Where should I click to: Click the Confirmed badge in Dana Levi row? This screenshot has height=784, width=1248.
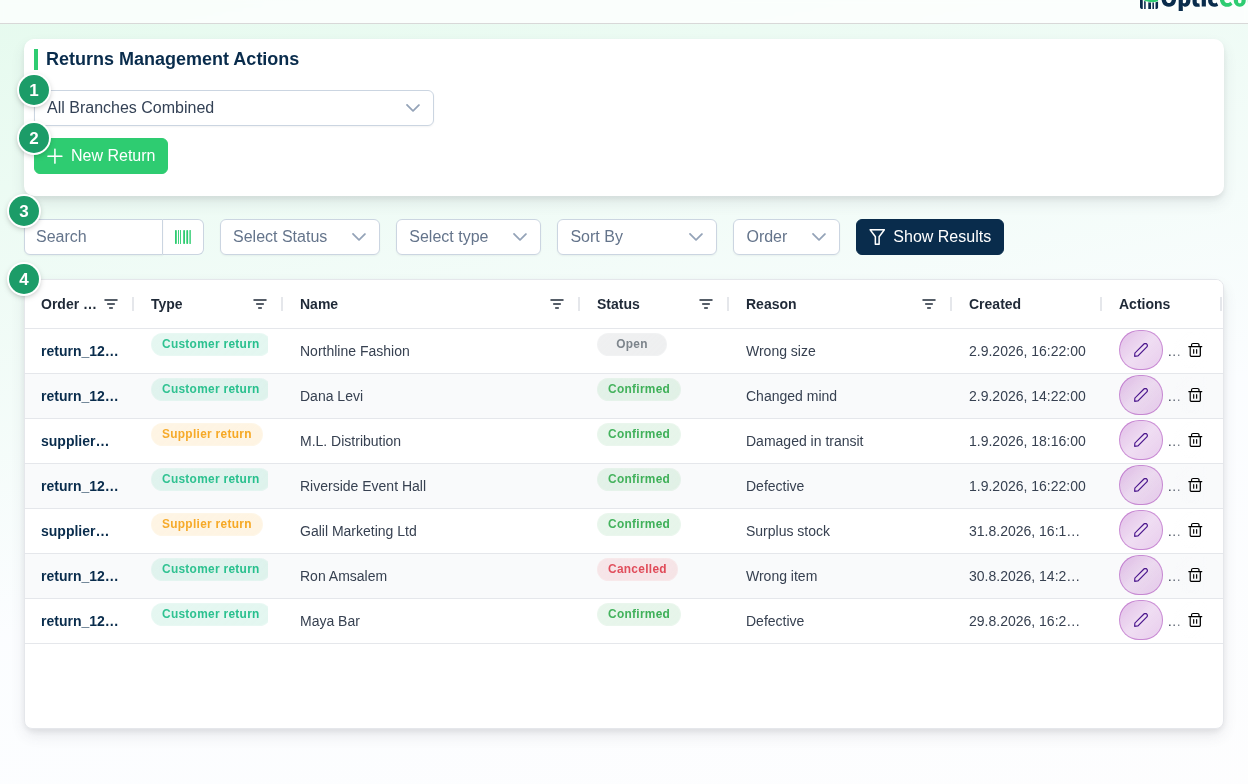[639, 389]
